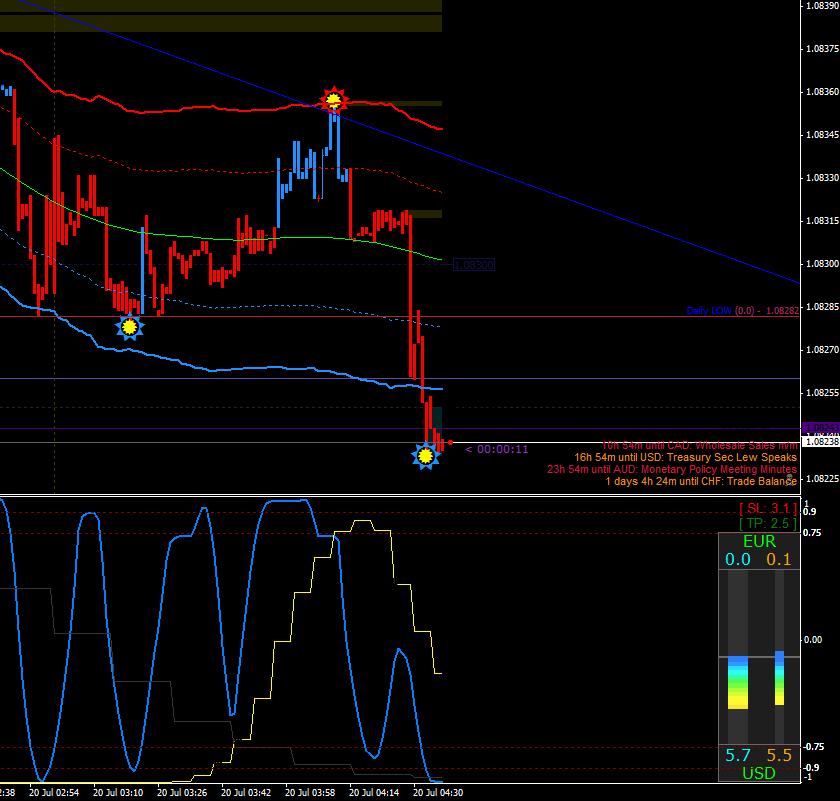The width and height of the screenshot is (840, 801).
Task: Select the [ TP: 2.5 ] label
Action: (768, 523)
